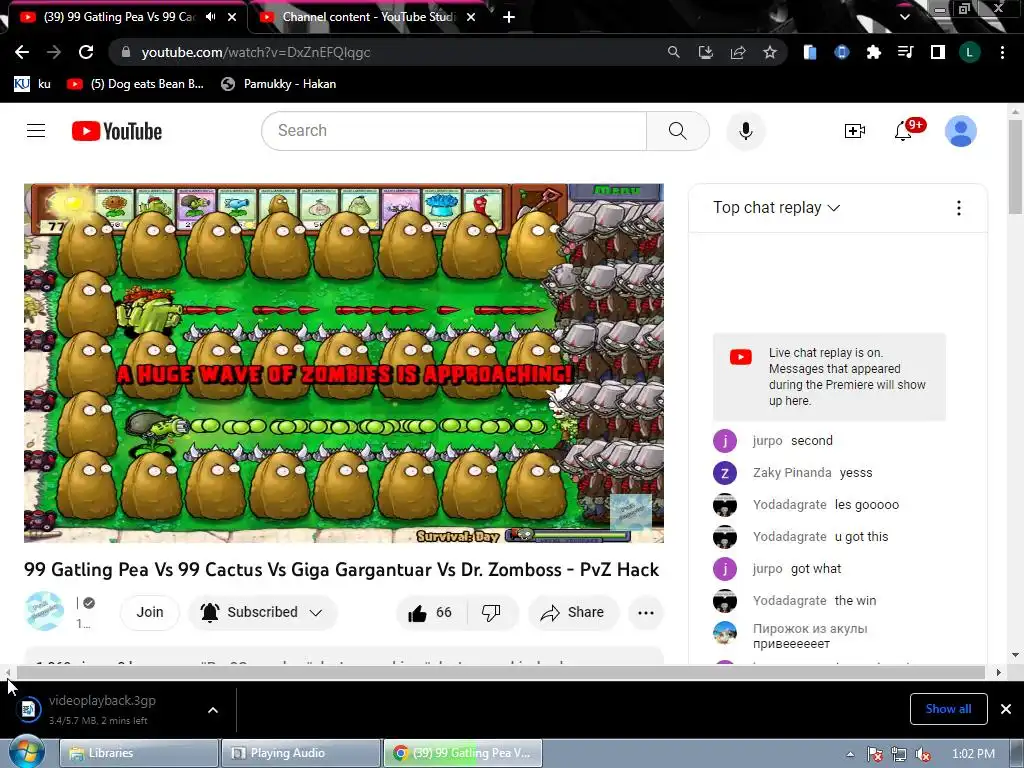Open the videoplayback.3gp download item
Viewport: 1024px width, 768px height.
101,709
